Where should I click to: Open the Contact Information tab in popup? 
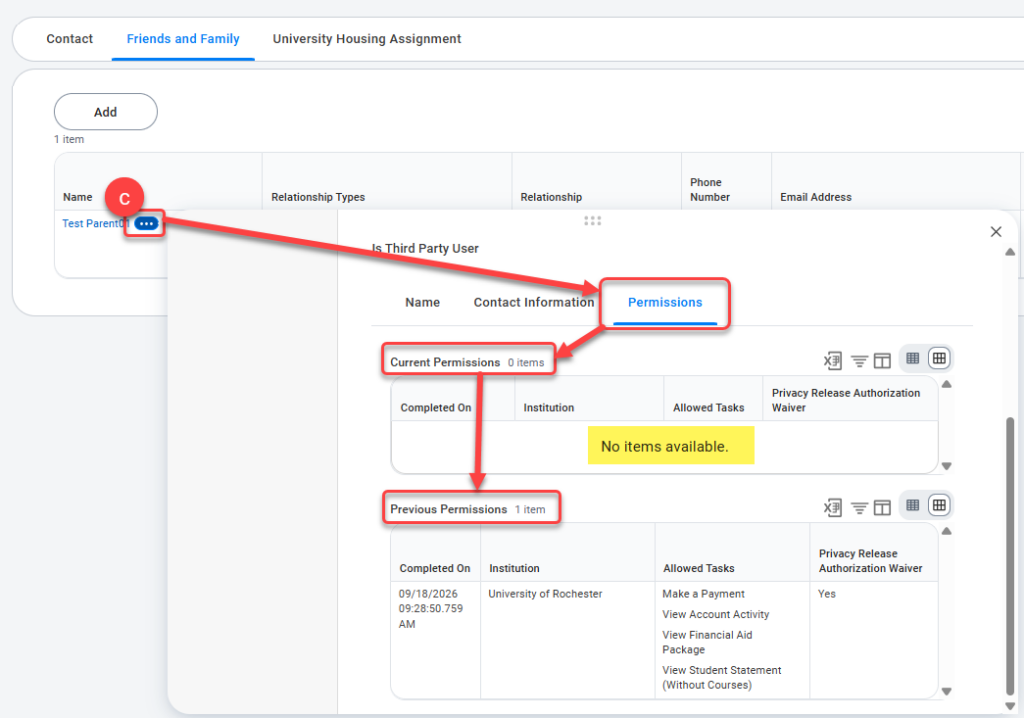coord(534,302)
